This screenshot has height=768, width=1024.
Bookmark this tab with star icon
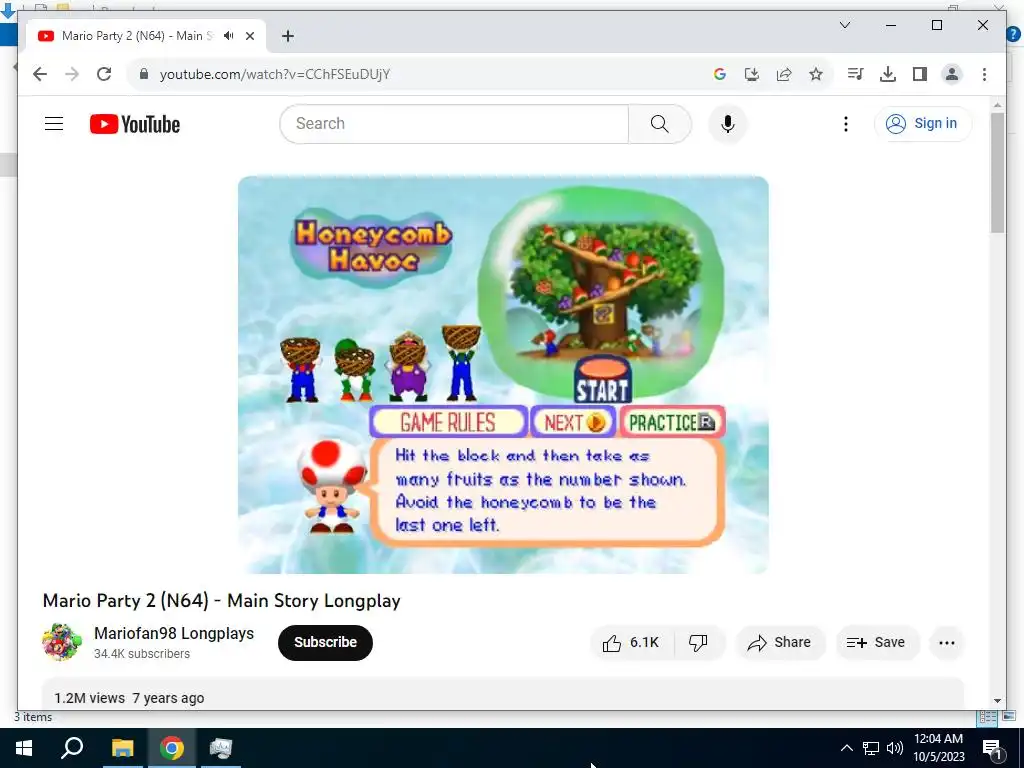click(816, 74)
